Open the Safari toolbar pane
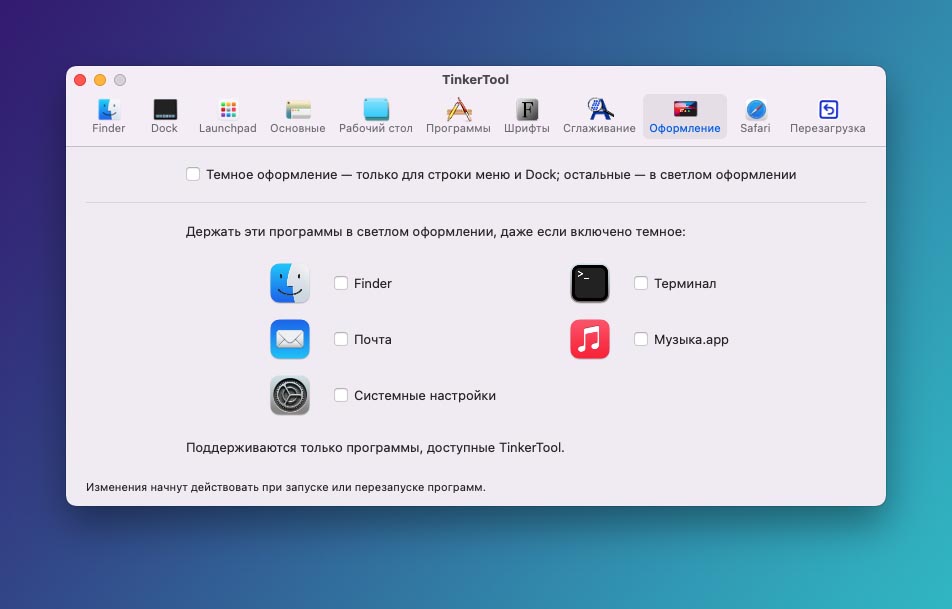This screenshot has width=952, height=609. 755,117
